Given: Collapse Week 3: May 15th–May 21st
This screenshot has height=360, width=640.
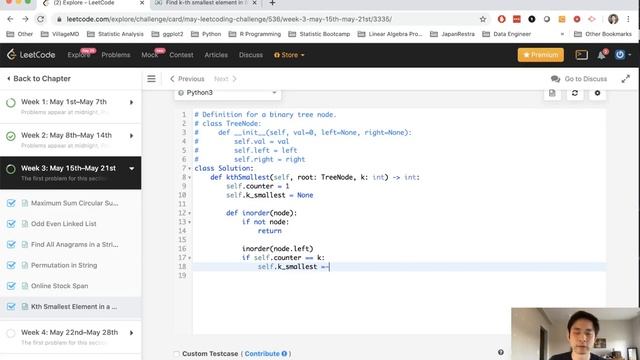Looking at the screenshot, I should point(131,168).
